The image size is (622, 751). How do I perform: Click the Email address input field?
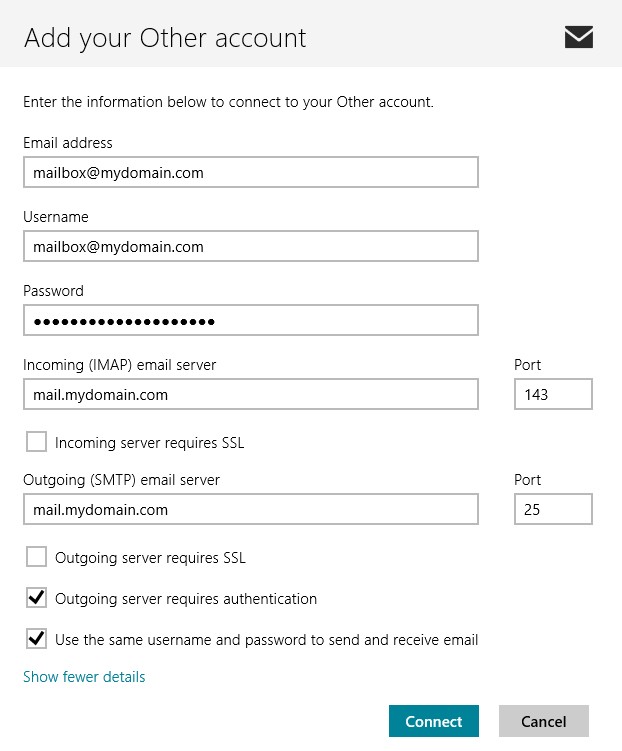[250, 172]
